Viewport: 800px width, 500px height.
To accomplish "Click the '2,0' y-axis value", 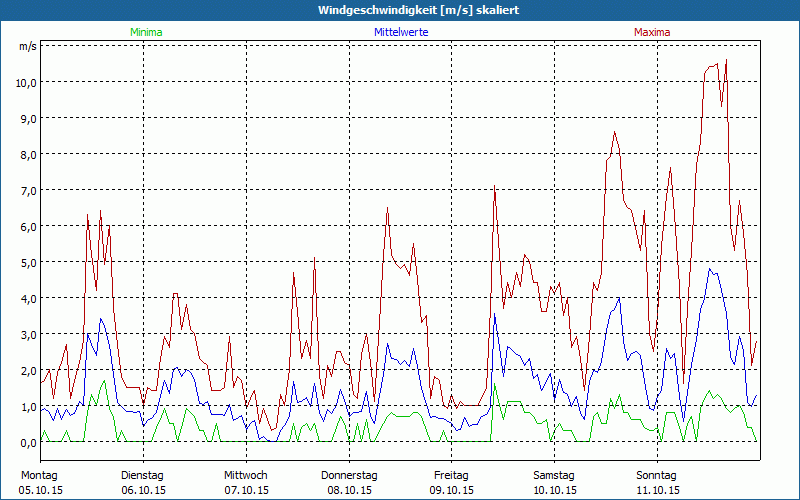I will click(x=29, y=370).
